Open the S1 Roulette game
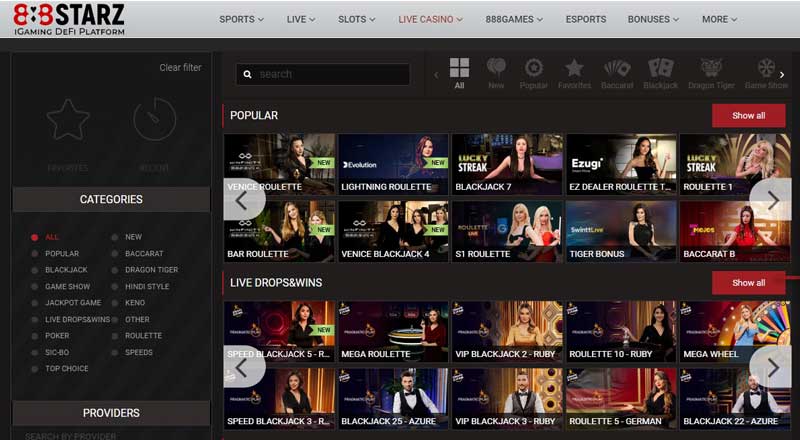The height and width of the screenshot is (440, 800). tap(508, 231)
